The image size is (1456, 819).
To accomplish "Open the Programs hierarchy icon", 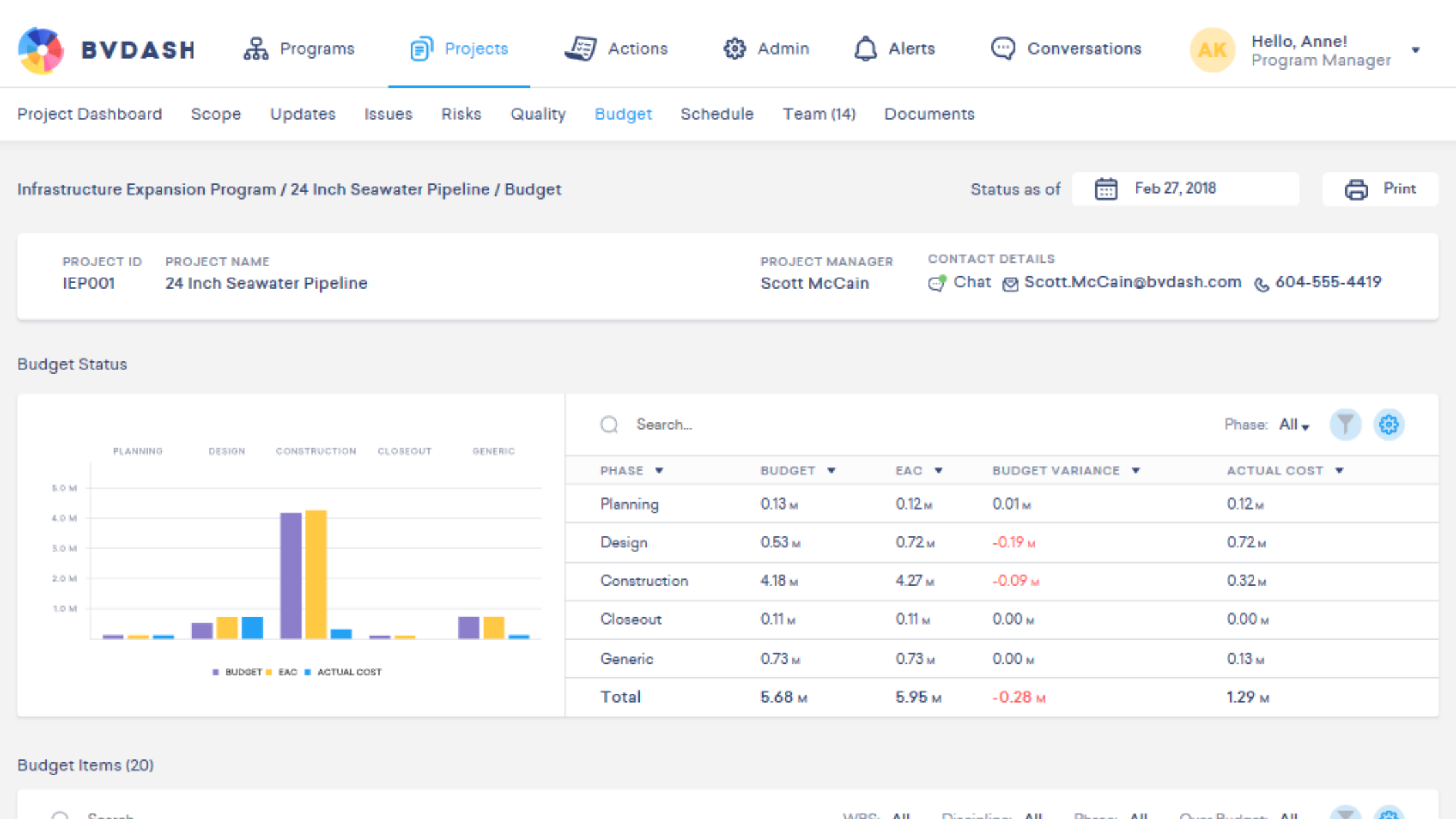I will point(255,49).
